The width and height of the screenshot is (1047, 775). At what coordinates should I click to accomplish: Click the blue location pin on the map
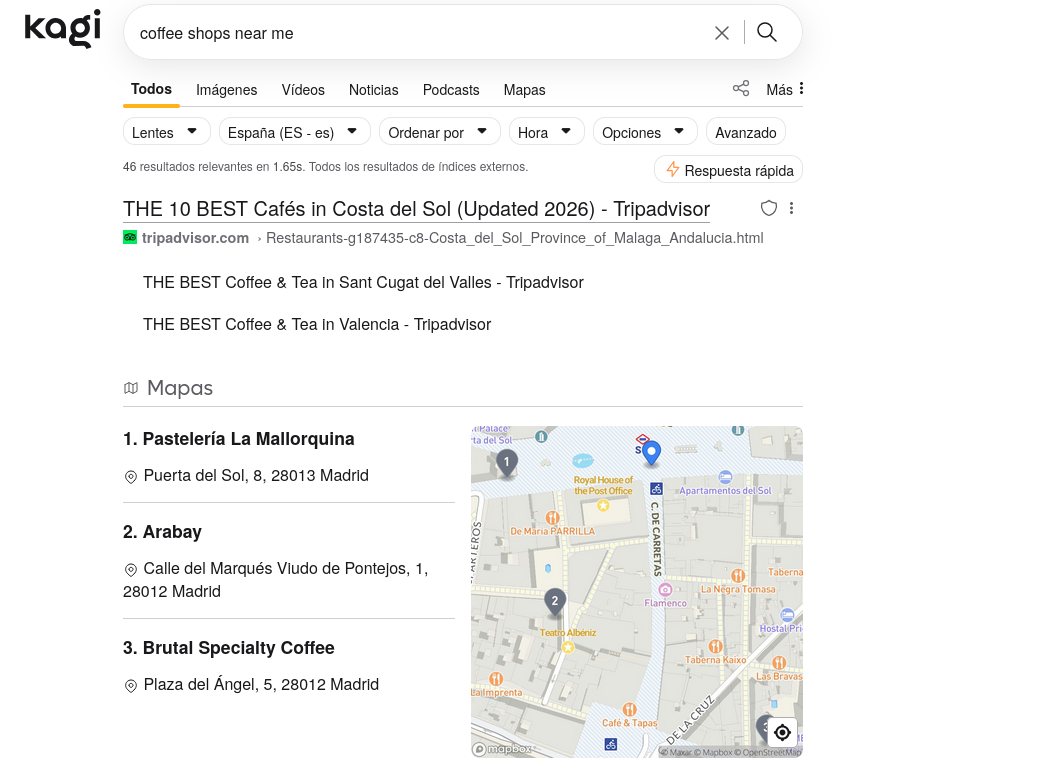point(651,453)
